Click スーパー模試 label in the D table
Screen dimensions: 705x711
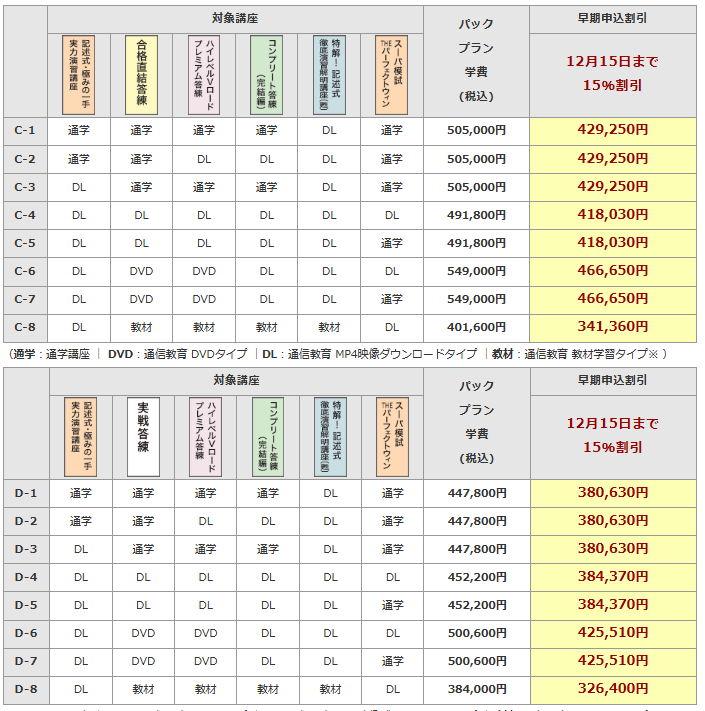pos(393,437)
